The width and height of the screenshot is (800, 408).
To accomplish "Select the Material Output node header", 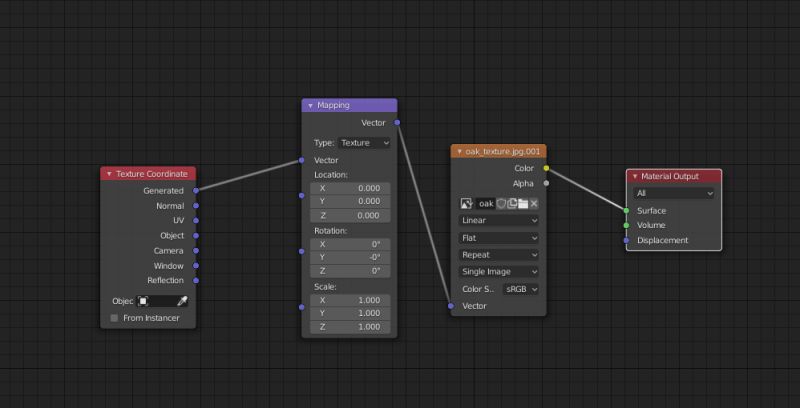I will click(674, 176).
